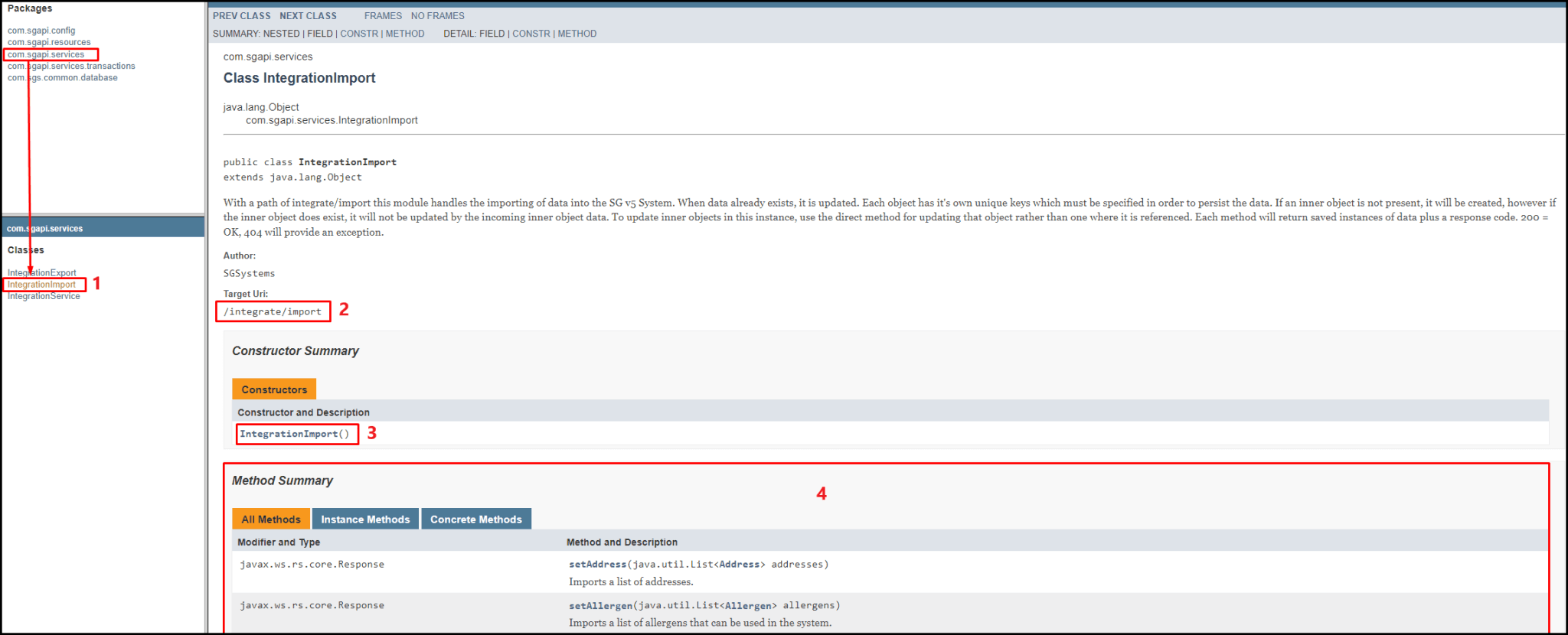Go to PREV CLASS
The width and height of the screenshot is (1568, 635).
click(x=241, y=16)
